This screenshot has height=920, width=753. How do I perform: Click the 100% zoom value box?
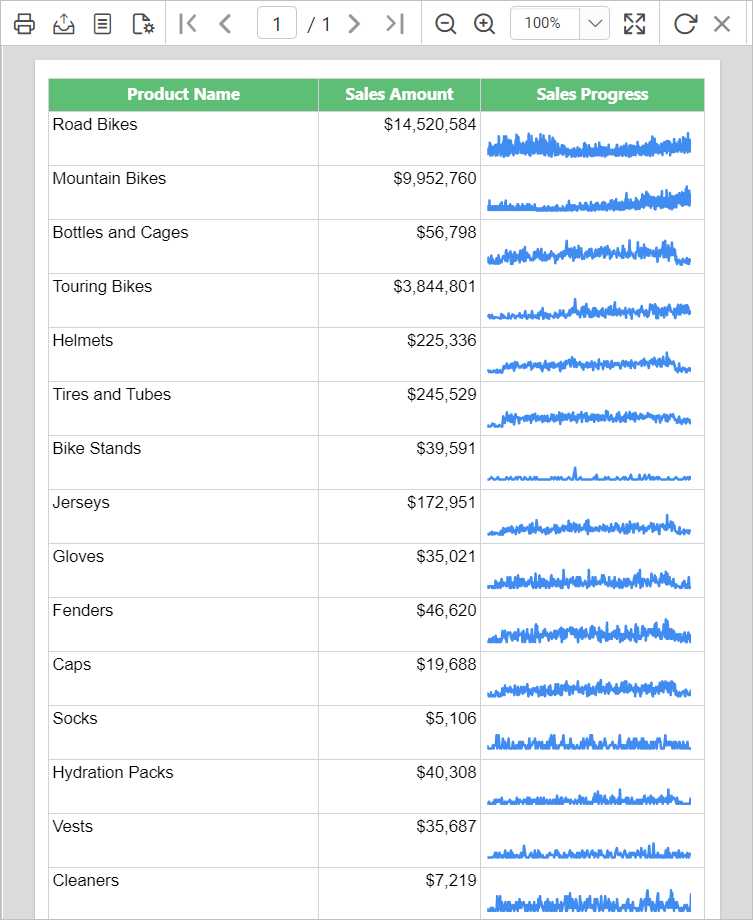(543, 23)
